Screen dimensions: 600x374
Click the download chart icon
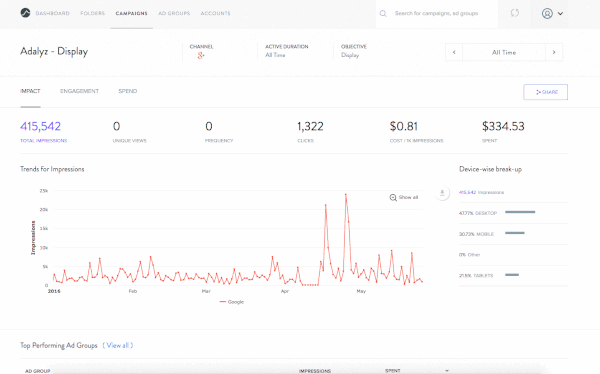tap(442, 193)
